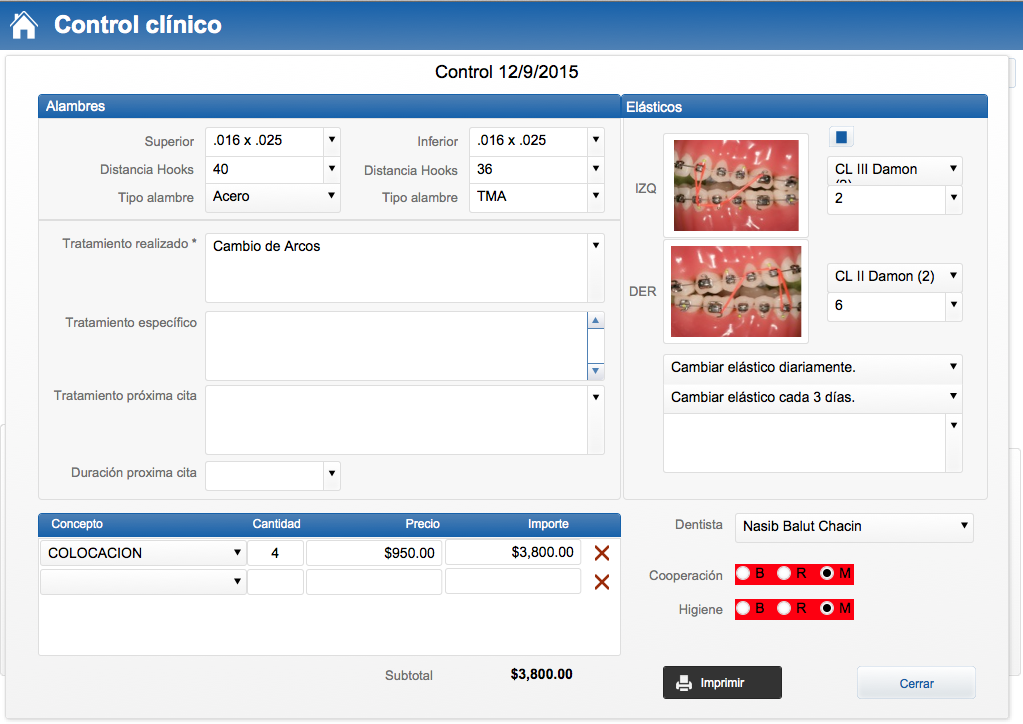Select the IZQ elastics photo
1023x724 pixels.
click(736, 186)
